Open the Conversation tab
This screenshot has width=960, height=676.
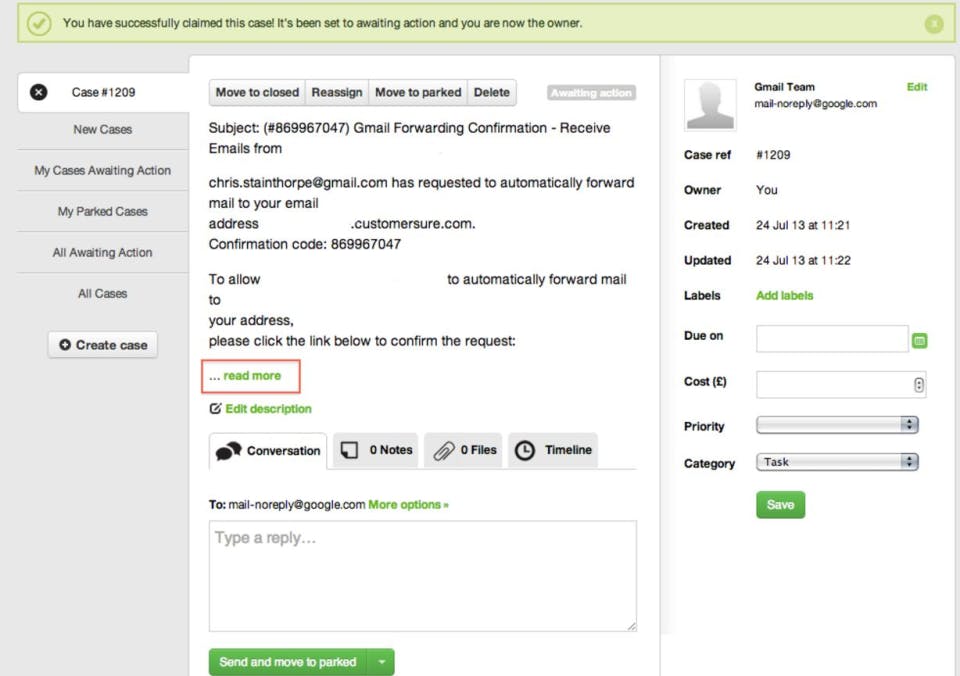(268, 451)
